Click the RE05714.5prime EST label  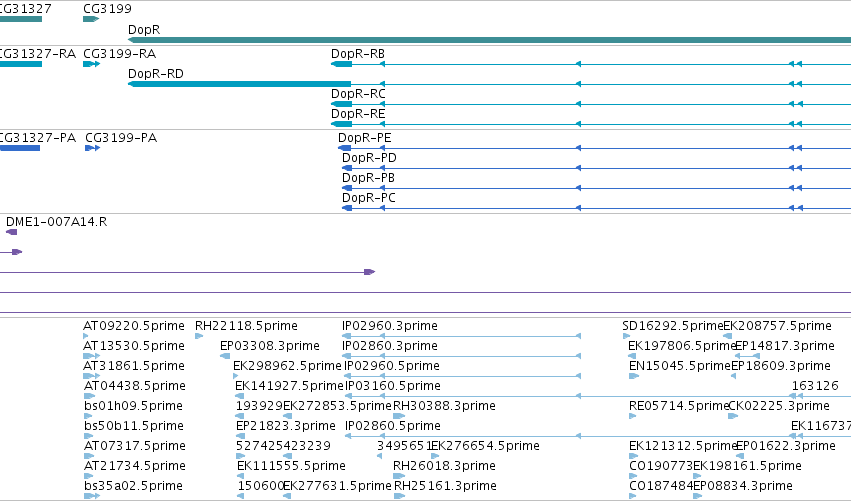click(x=678, y=407)
